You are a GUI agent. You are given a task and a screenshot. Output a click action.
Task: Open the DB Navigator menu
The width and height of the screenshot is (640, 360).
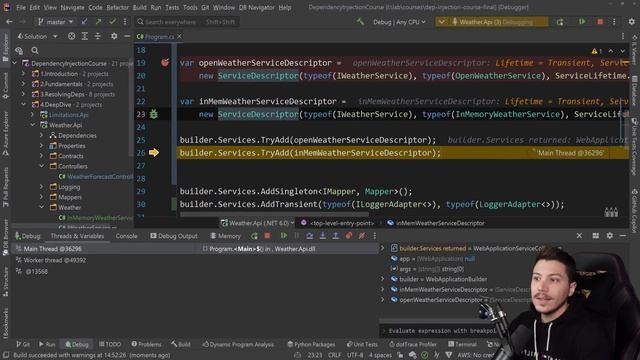[256, 7]
